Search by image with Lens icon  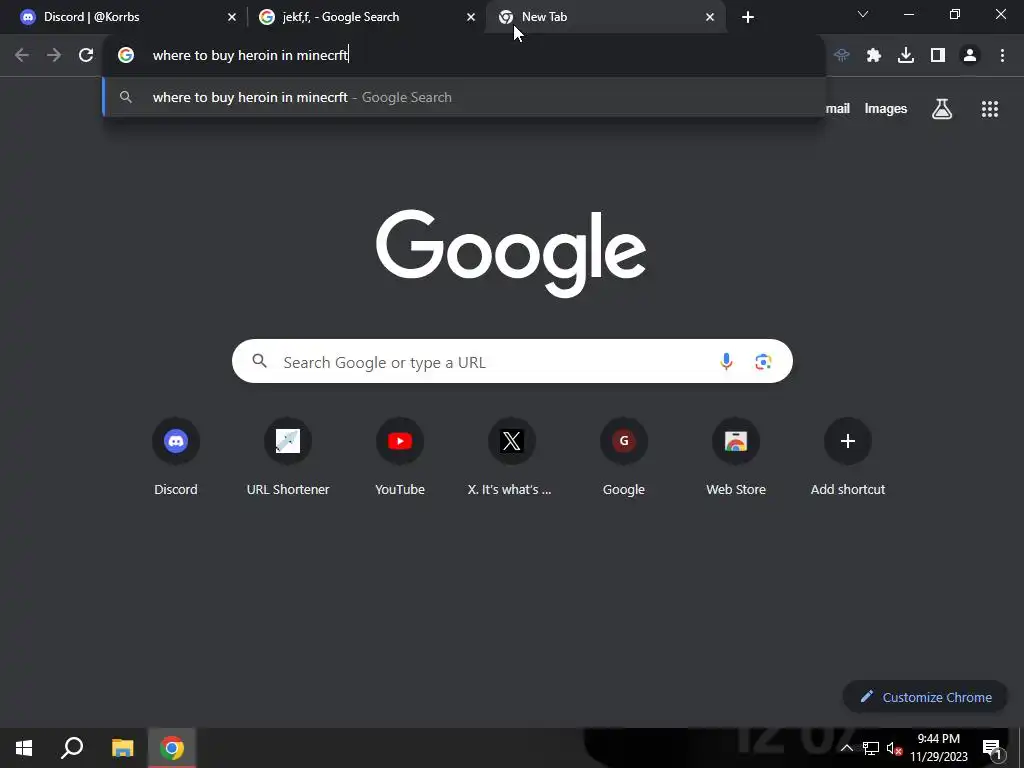tap(763, 361)
